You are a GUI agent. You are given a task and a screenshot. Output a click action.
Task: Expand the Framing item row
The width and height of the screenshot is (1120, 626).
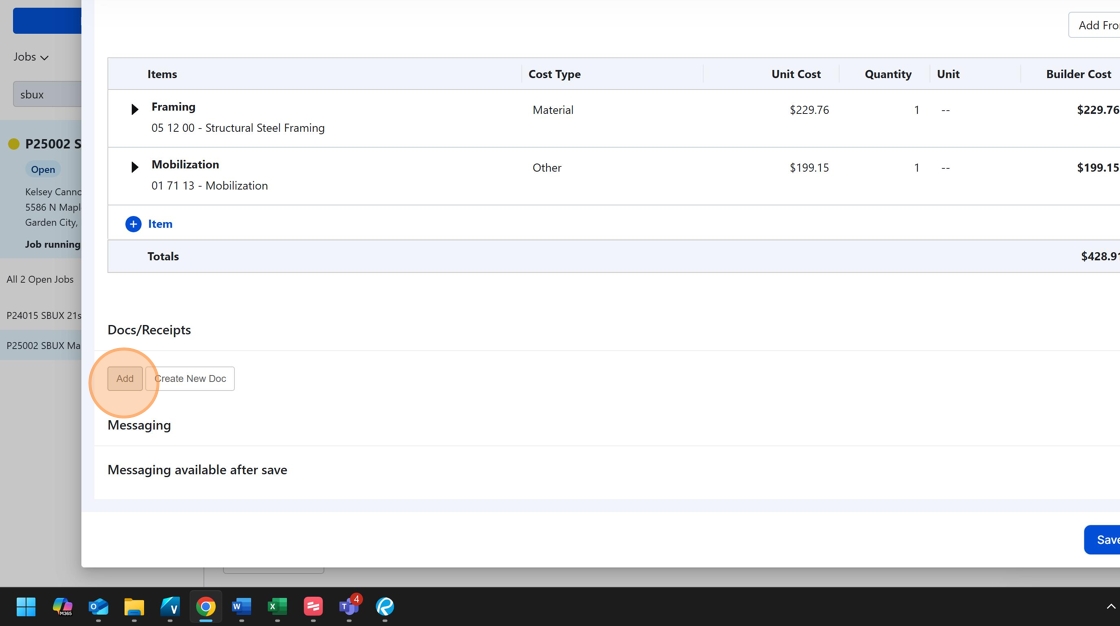[x=134, y=109]
